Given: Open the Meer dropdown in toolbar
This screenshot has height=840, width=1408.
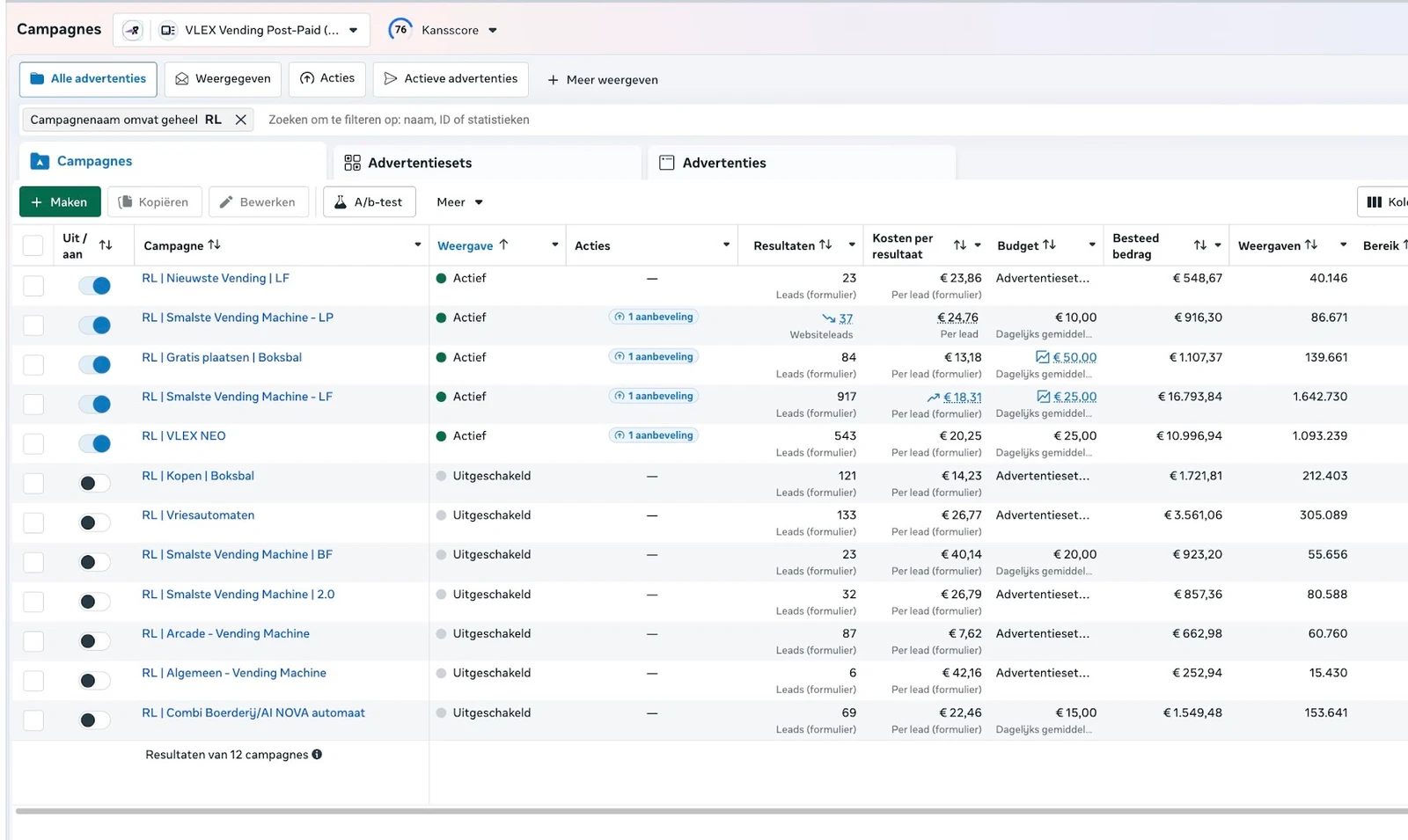Looking at the screenshot, I should coord(460,201).
